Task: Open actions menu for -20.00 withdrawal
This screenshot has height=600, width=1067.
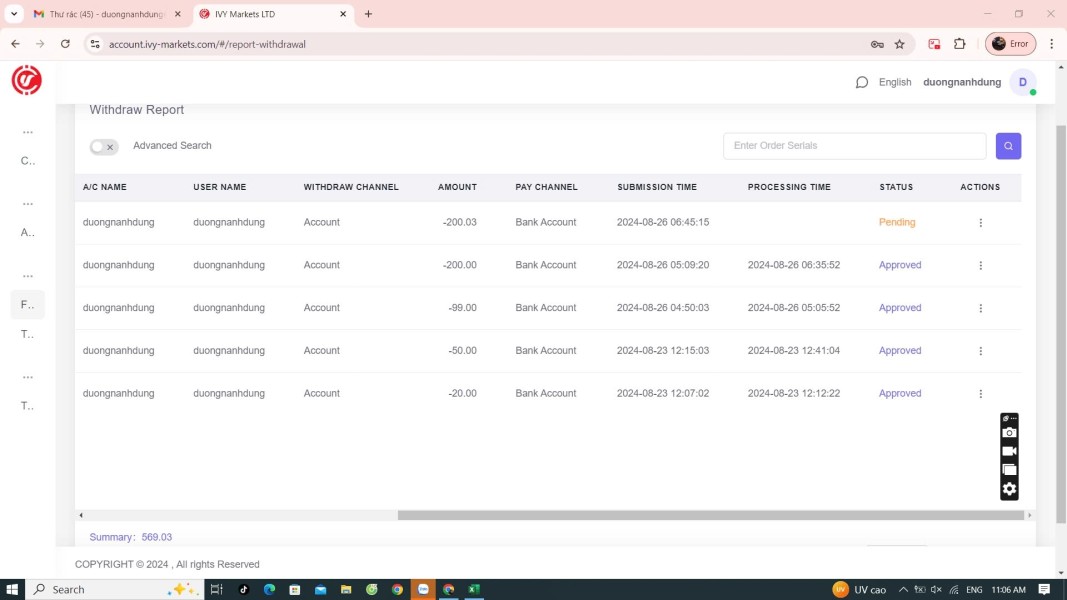Action: click(x=980, y=394)
